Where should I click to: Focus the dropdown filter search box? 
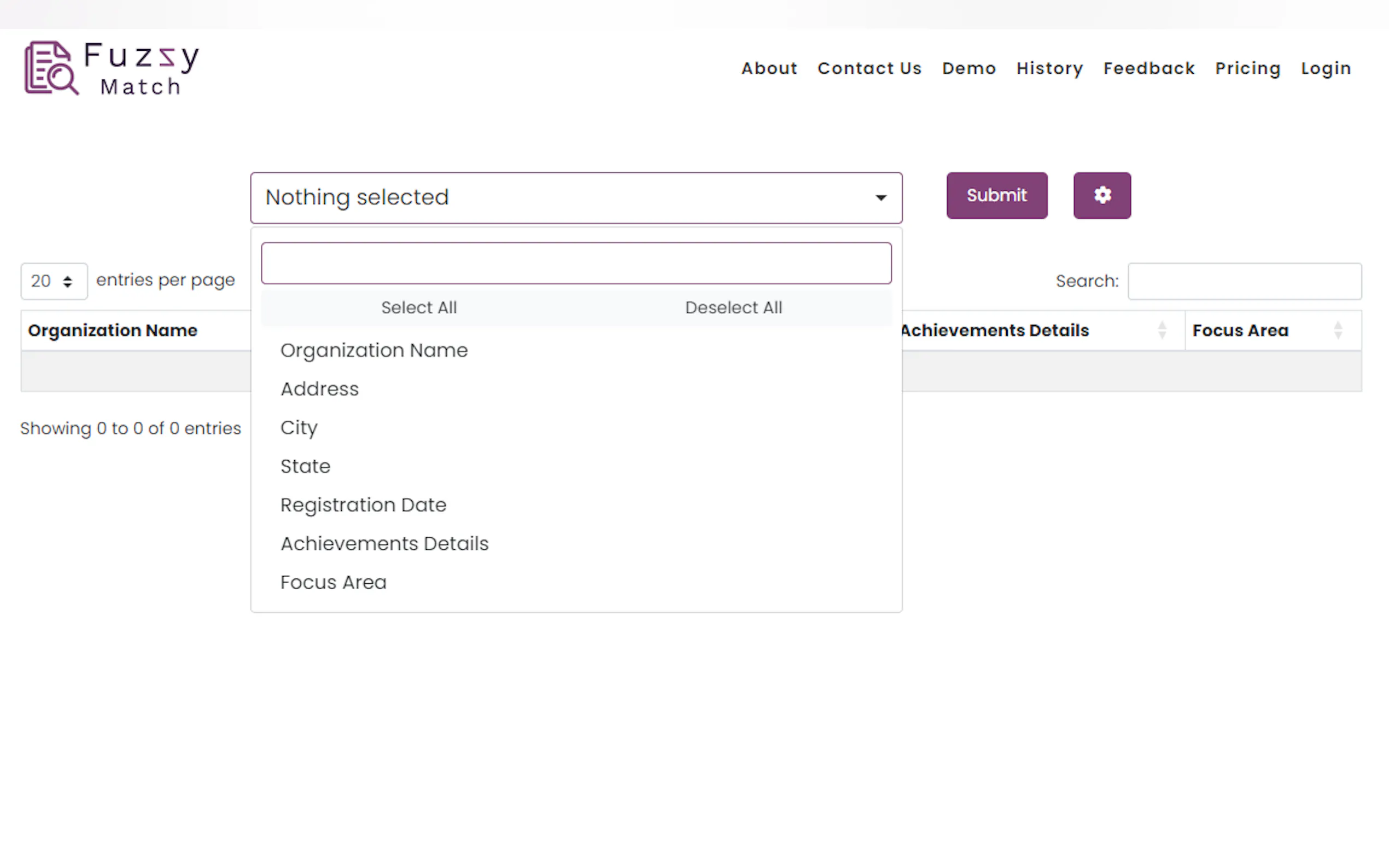pos(576,263)
